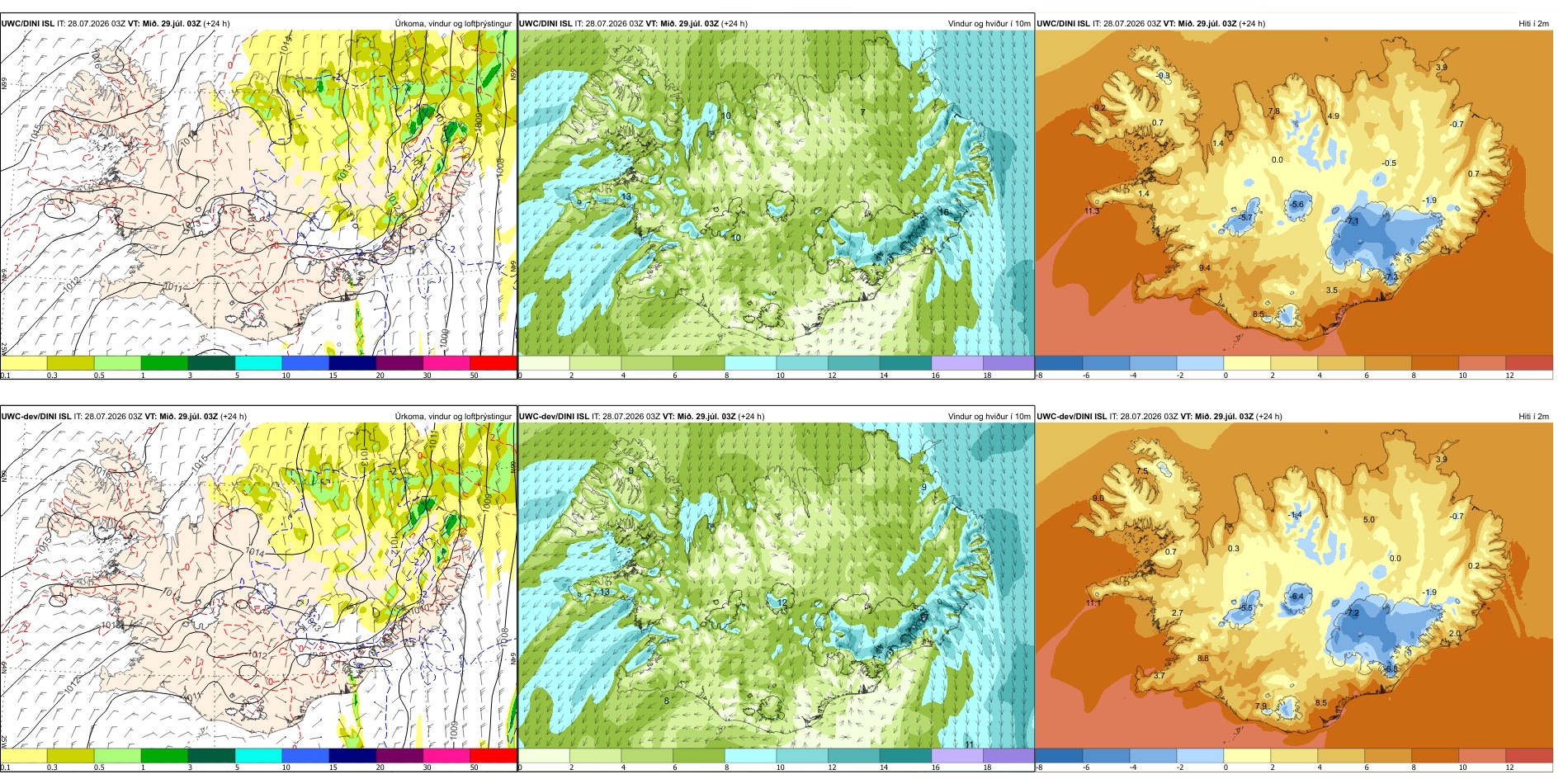Click 'Vindur og hviður í 10m' in the UWC/DINI panel
Screen dimensions: 1568x784
coord(989,24)
